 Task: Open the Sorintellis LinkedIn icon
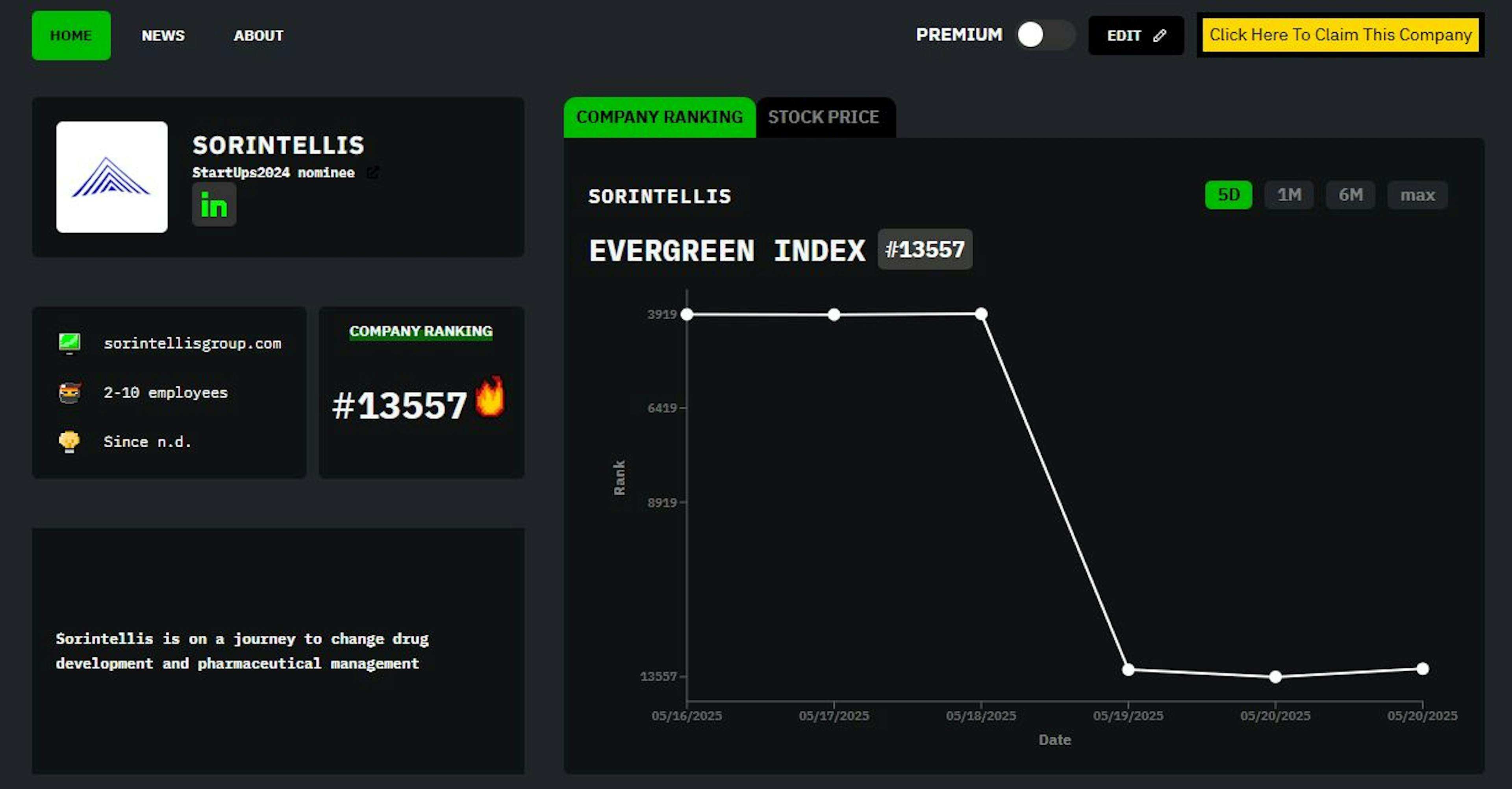214,205
